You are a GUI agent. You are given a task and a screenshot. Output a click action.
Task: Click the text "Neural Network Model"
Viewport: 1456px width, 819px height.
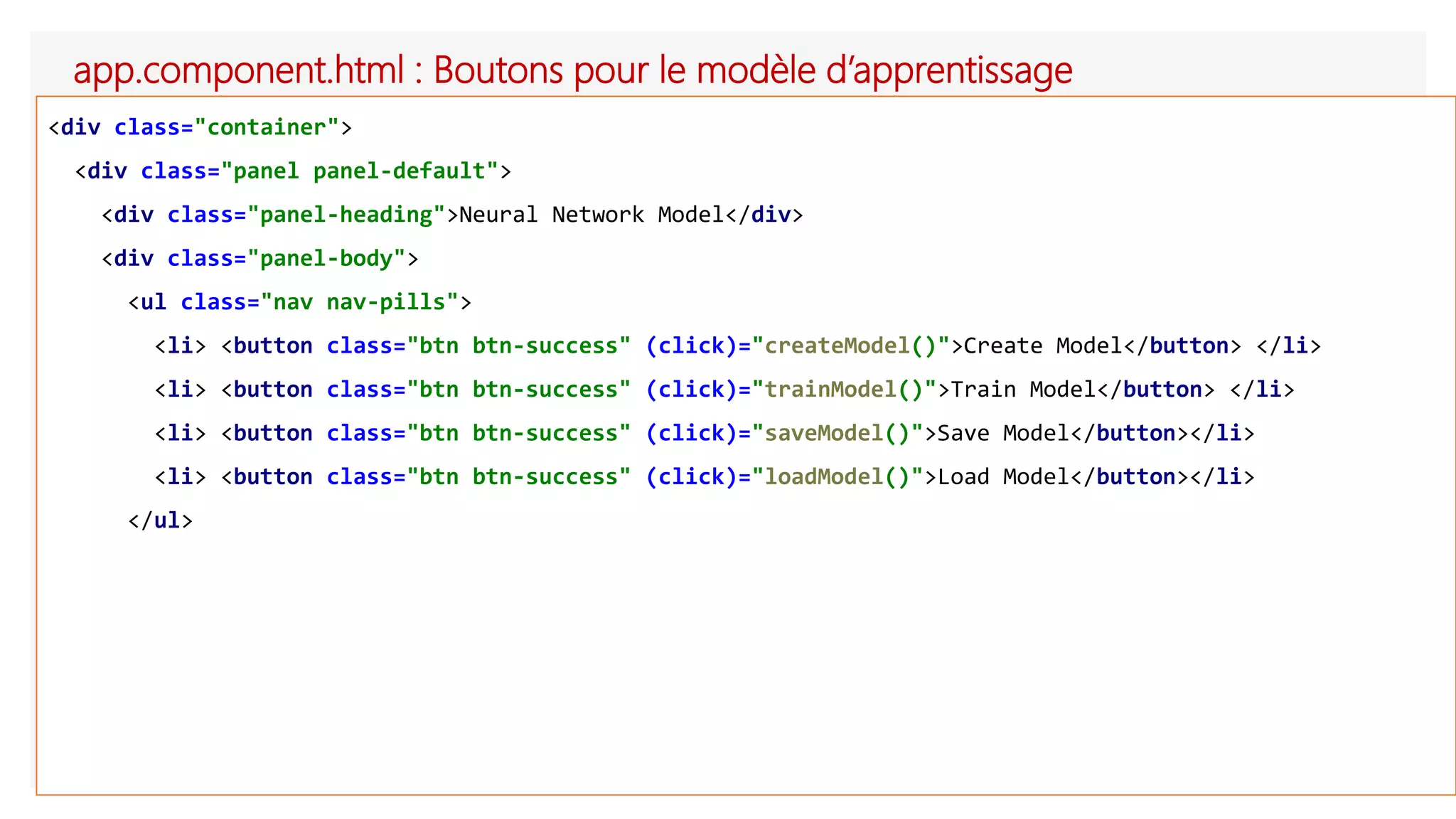point(591,215)
